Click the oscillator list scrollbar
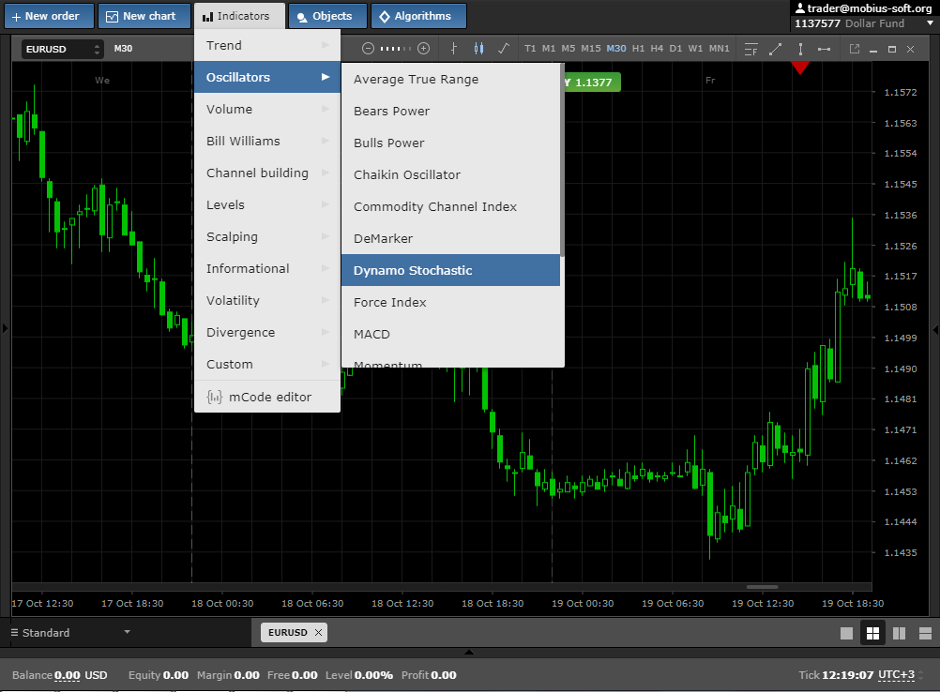This screenshot has width=940, height=692. point(562,160)
